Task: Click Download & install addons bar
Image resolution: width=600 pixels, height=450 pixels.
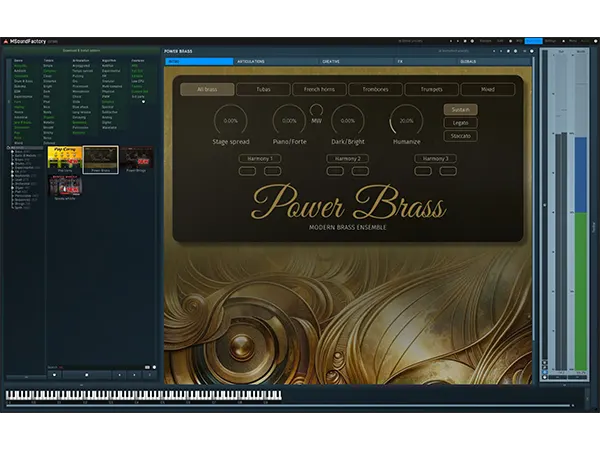Action: pos(81,51)
